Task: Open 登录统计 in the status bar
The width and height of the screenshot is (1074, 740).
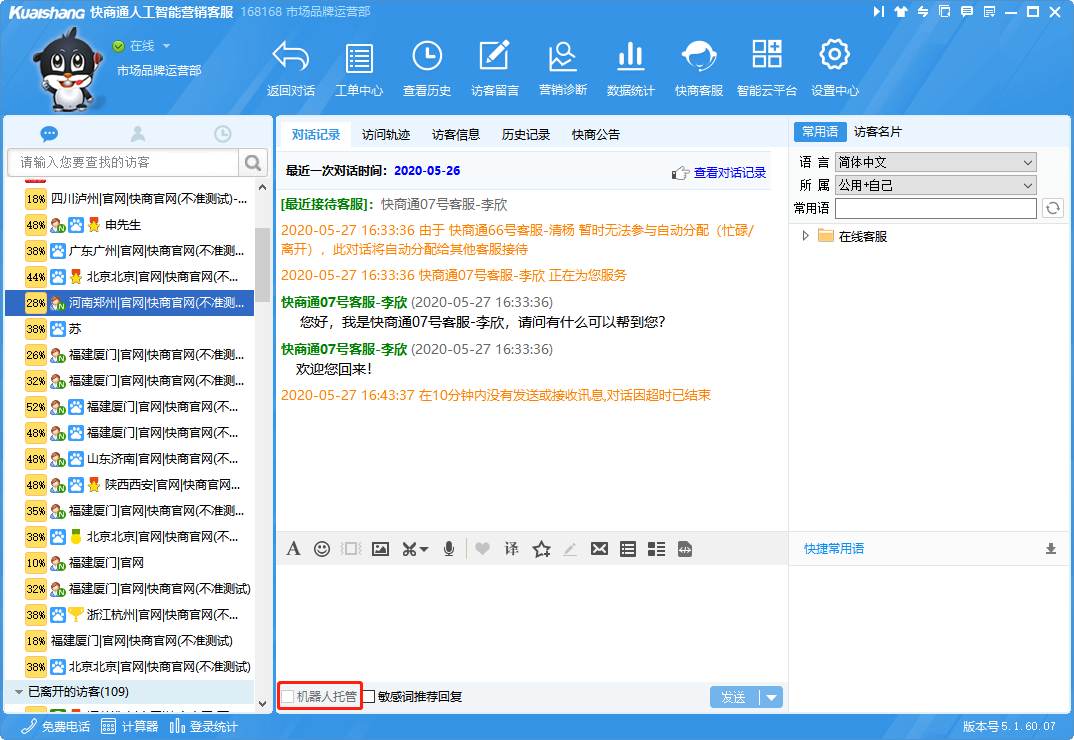Action: [x=203, y=726]
